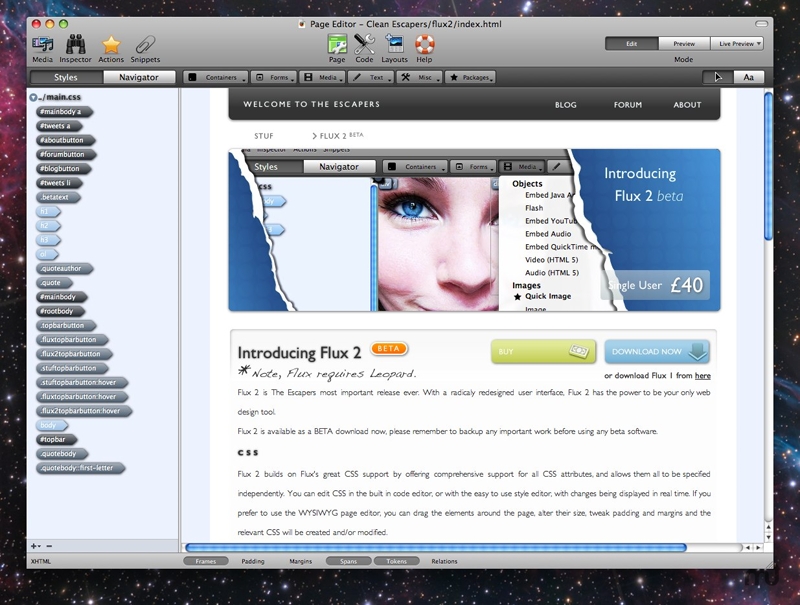Image resolution: width=800 pixels, height=605 pixels.
Task: Toggle Padding display option
Action: point(253,561)
